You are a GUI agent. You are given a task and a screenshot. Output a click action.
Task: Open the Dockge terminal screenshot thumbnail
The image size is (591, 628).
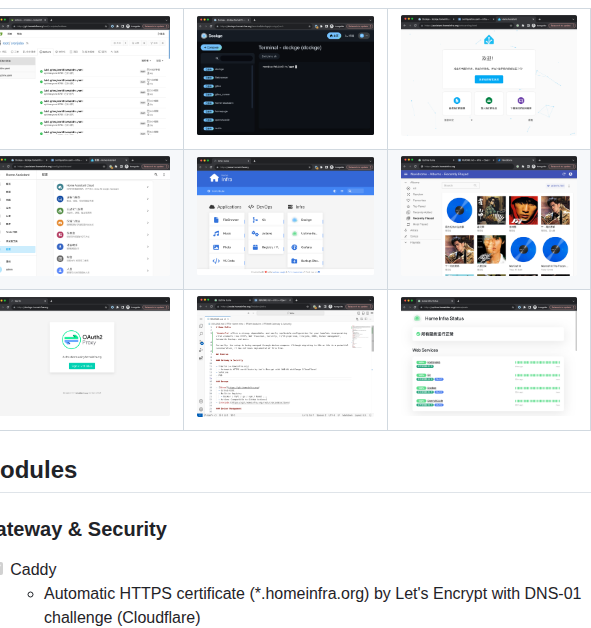tap(285, 76)
